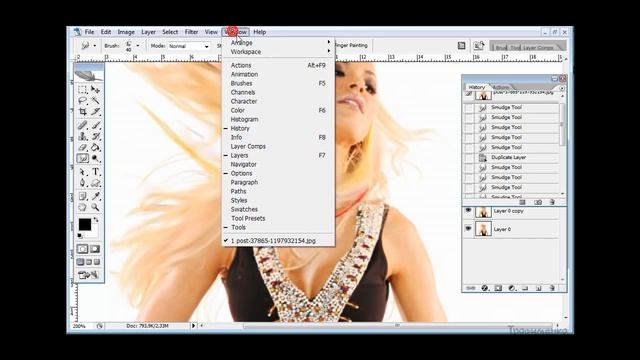640x360 pixels.
Task: Select the Zoom tool
Action: pos(96,207)
